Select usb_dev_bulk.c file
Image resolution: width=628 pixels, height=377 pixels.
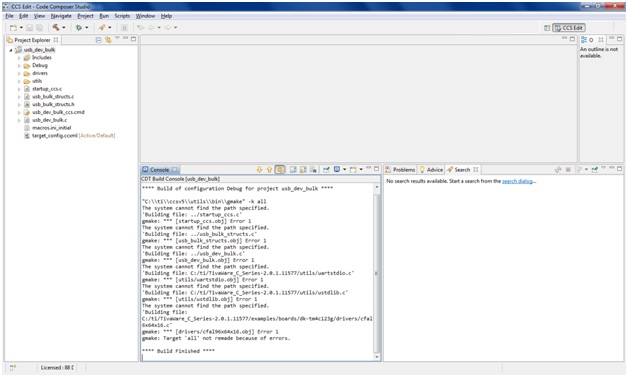pos(50,120)
